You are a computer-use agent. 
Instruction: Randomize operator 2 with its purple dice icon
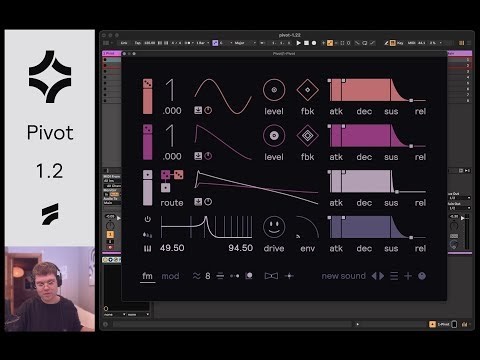(147, 129)
